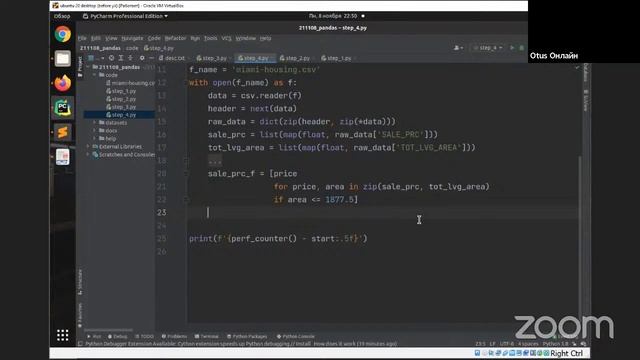
Task: Hide the Project panel with minus icon
Action: [151, 58]
